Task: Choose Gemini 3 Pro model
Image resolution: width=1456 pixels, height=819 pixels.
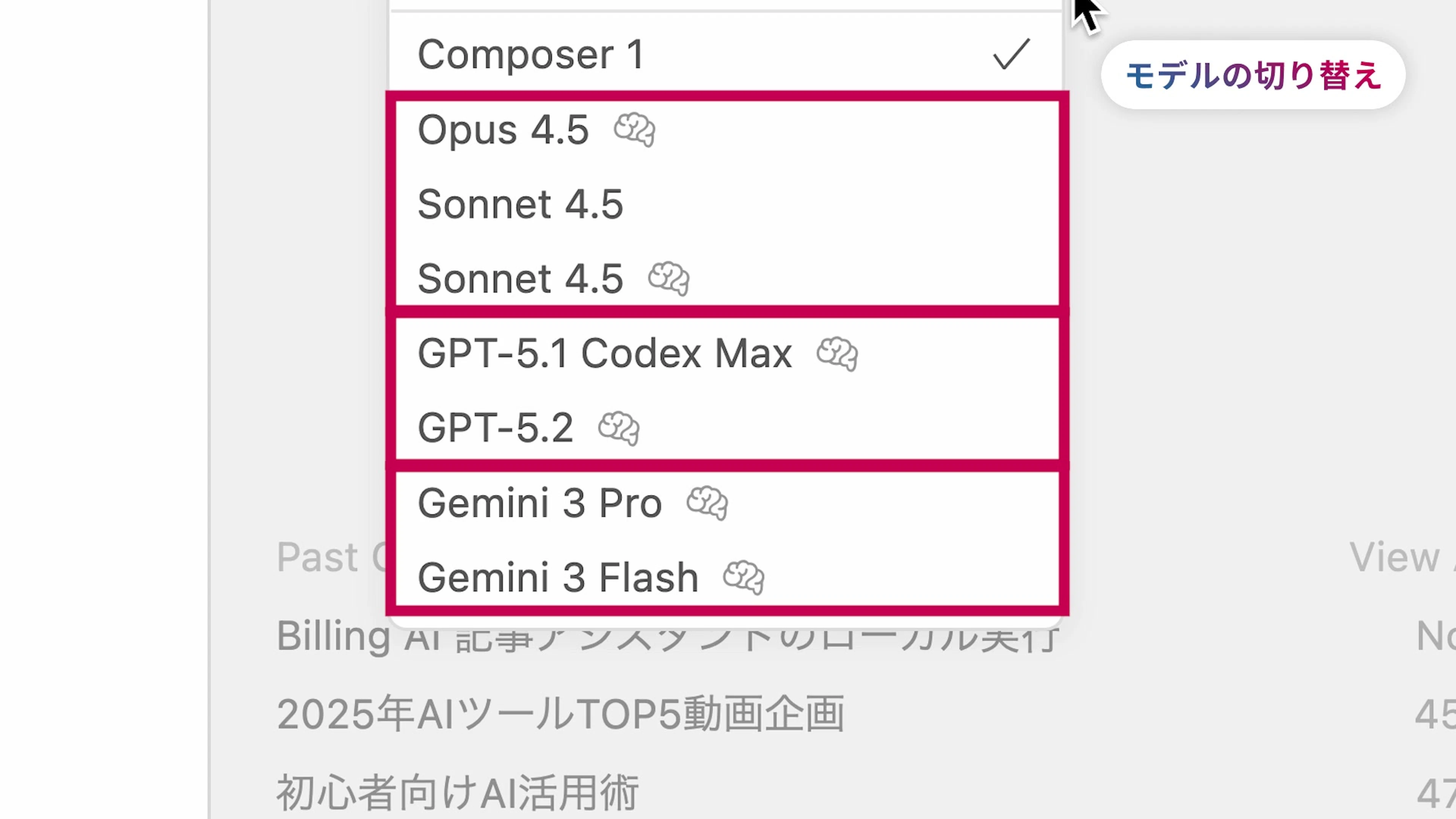Action: [539, 502]
